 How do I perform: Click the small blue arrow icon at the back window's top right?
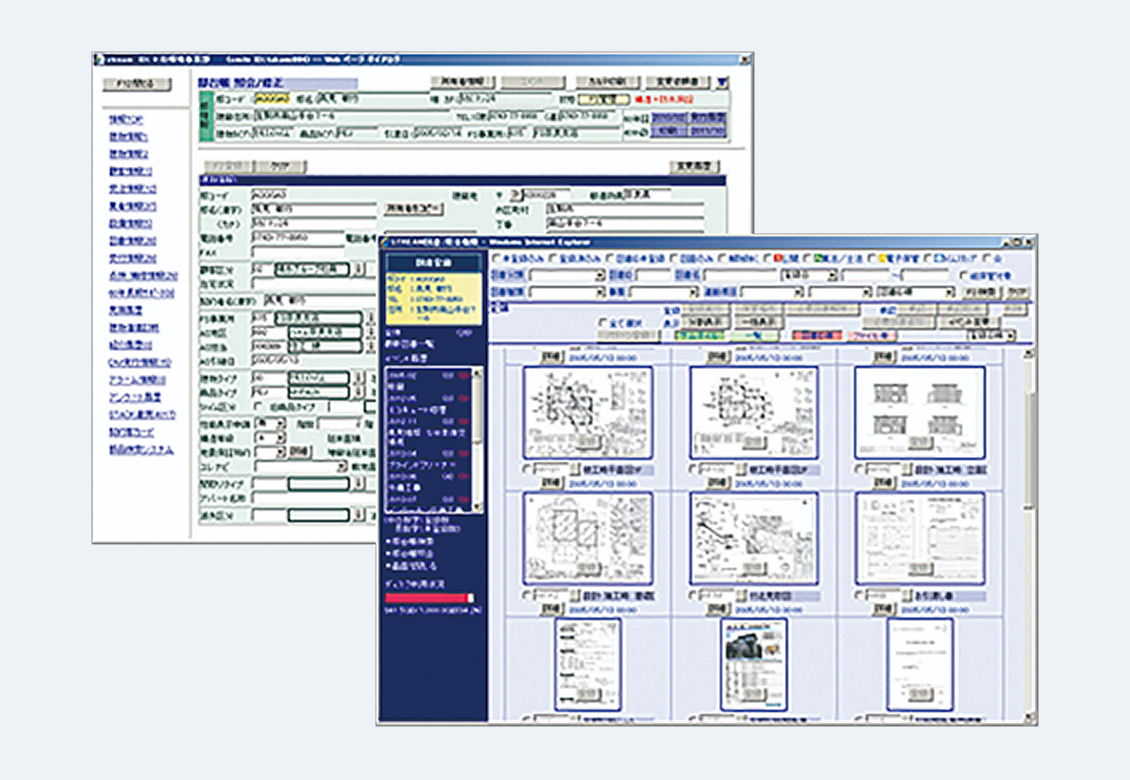click(722, 82)
